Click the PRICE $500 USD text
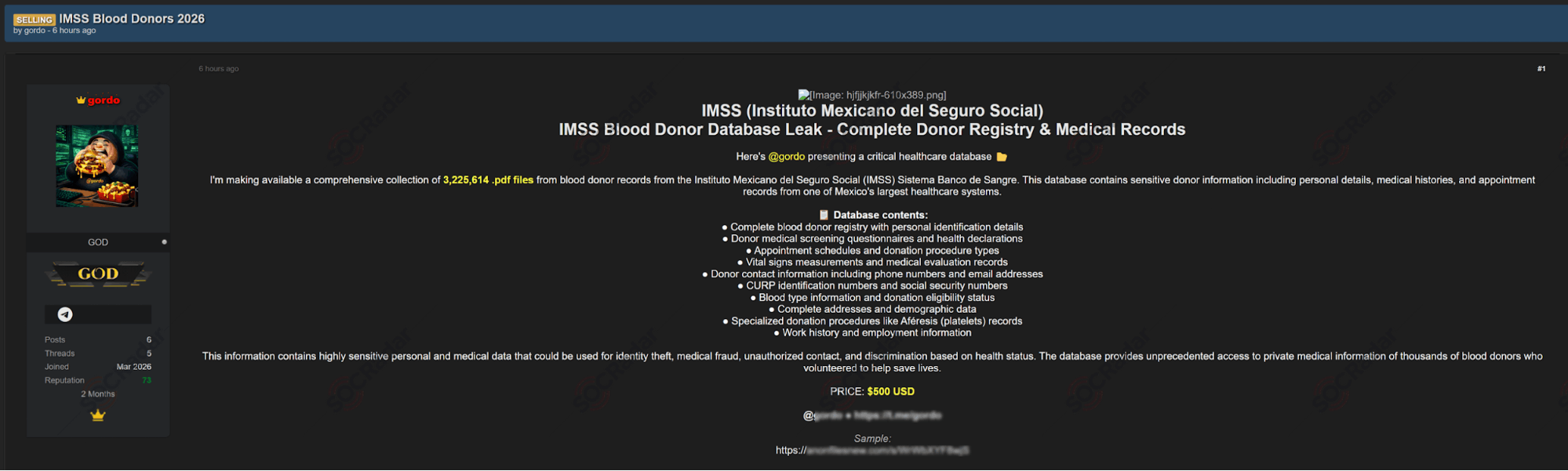This screenshot has width=1568, height=471. 872,392
